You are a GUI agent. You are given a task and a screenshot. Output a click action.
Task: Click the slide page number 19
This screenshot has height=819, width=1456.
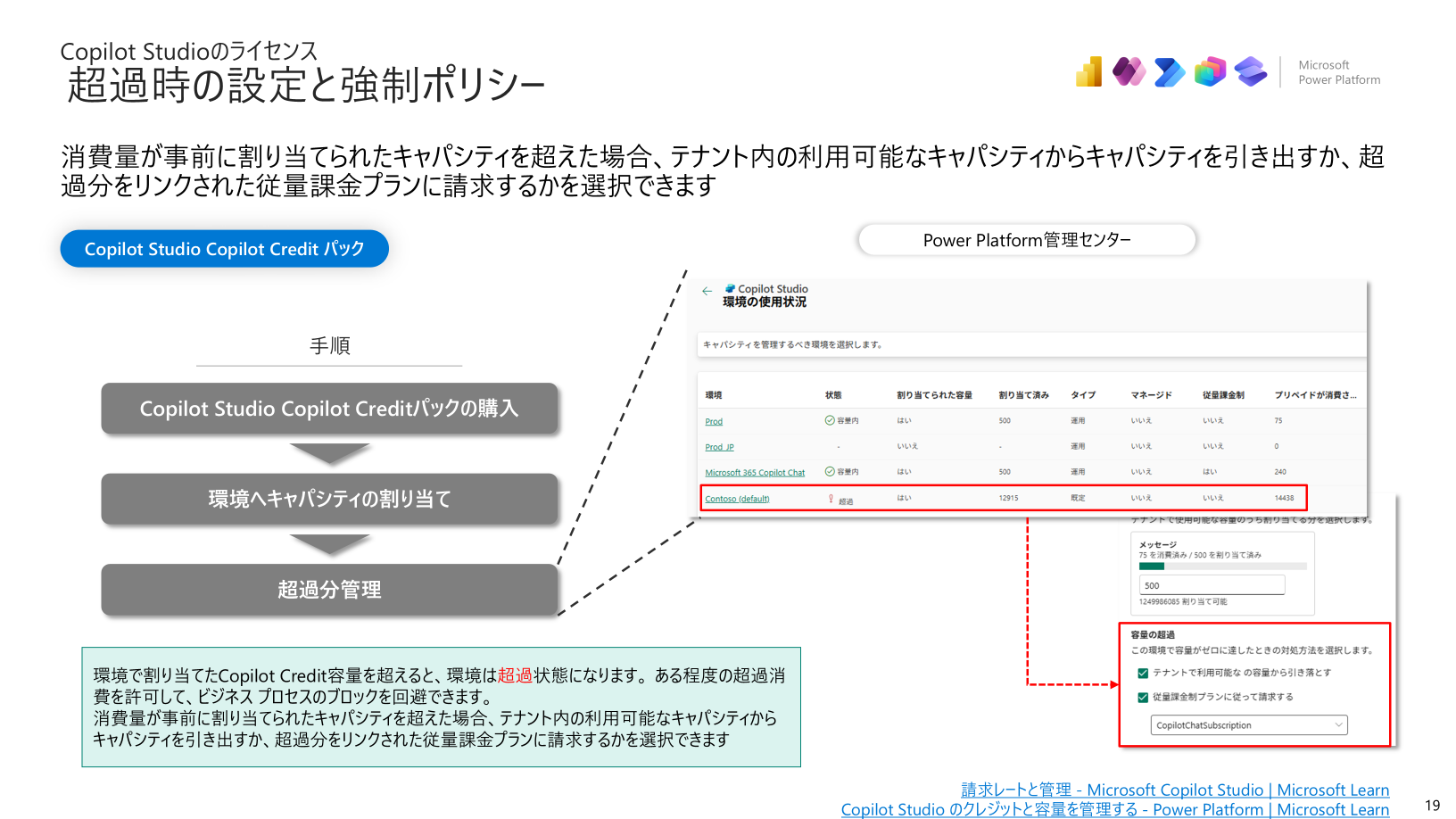1433,806
